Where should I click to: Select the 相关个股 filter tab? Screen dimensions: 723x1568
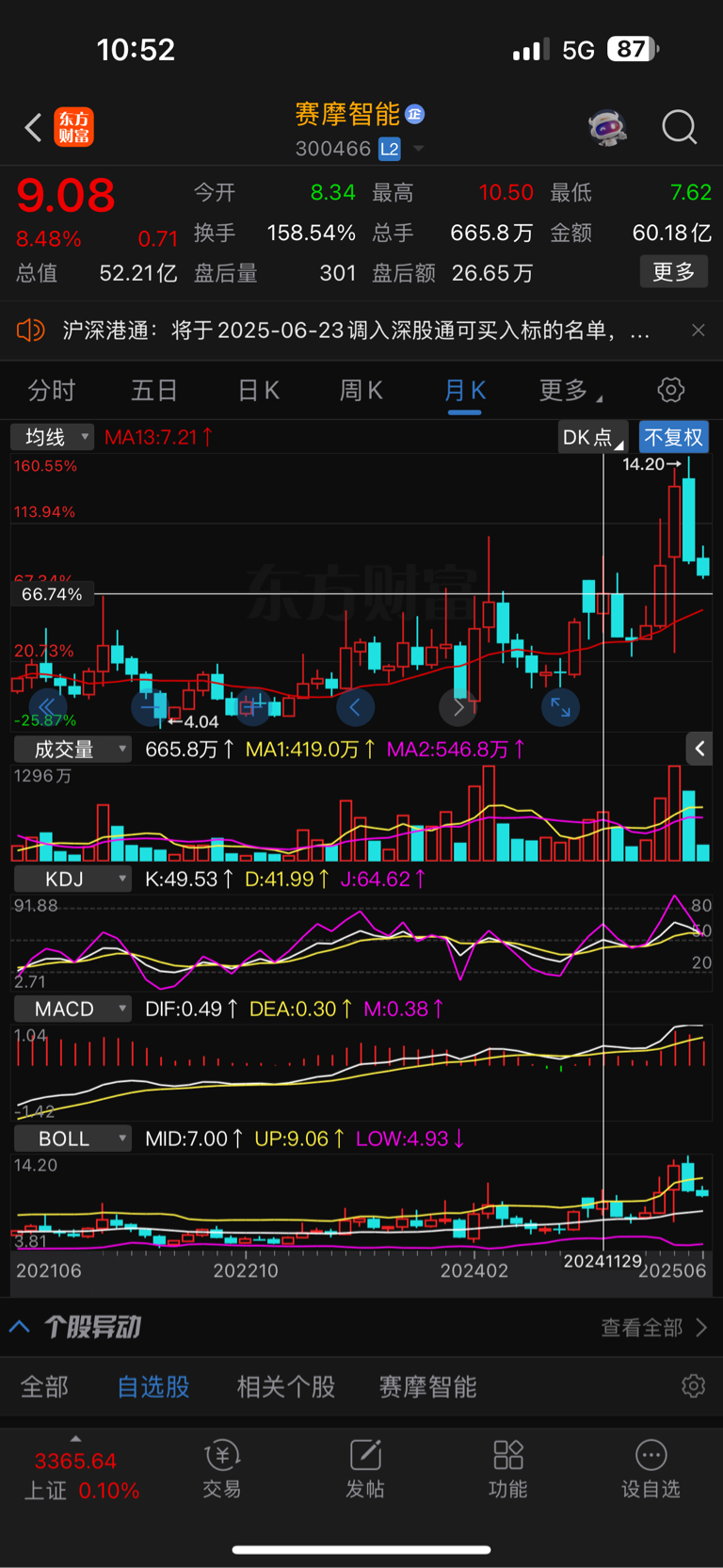click(286, 1386)
